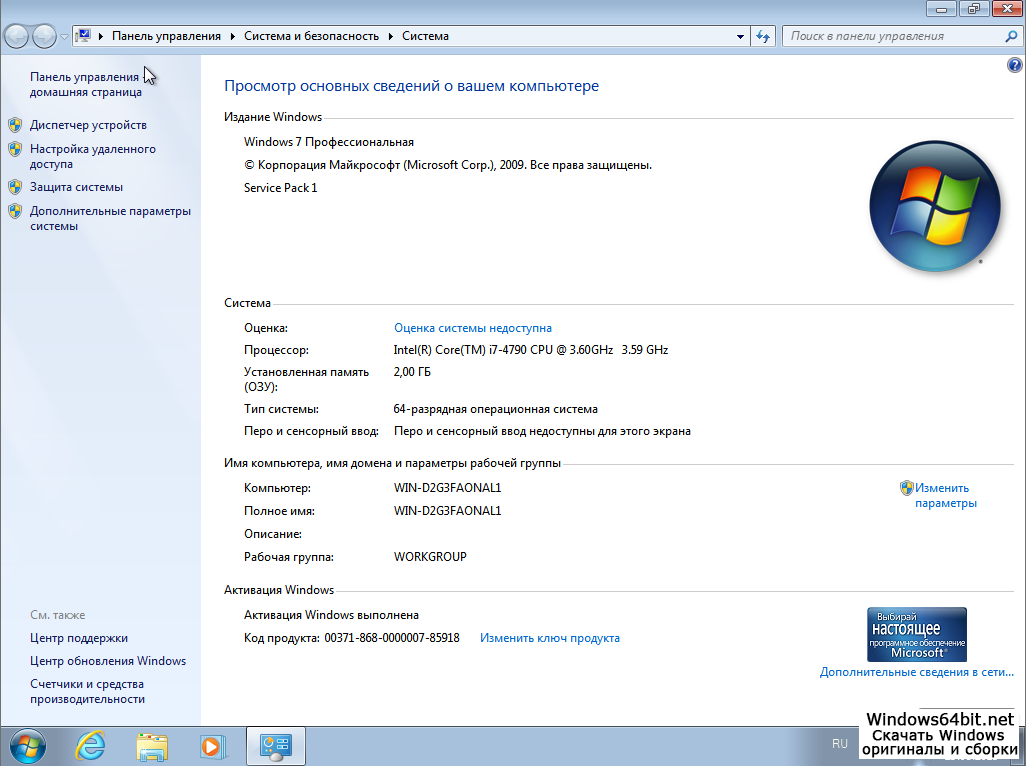The height and width of the screenshot is (766, 1026).
Task: Open the Start menu orb
Action: pyautogui.click(x=28, y=746)
